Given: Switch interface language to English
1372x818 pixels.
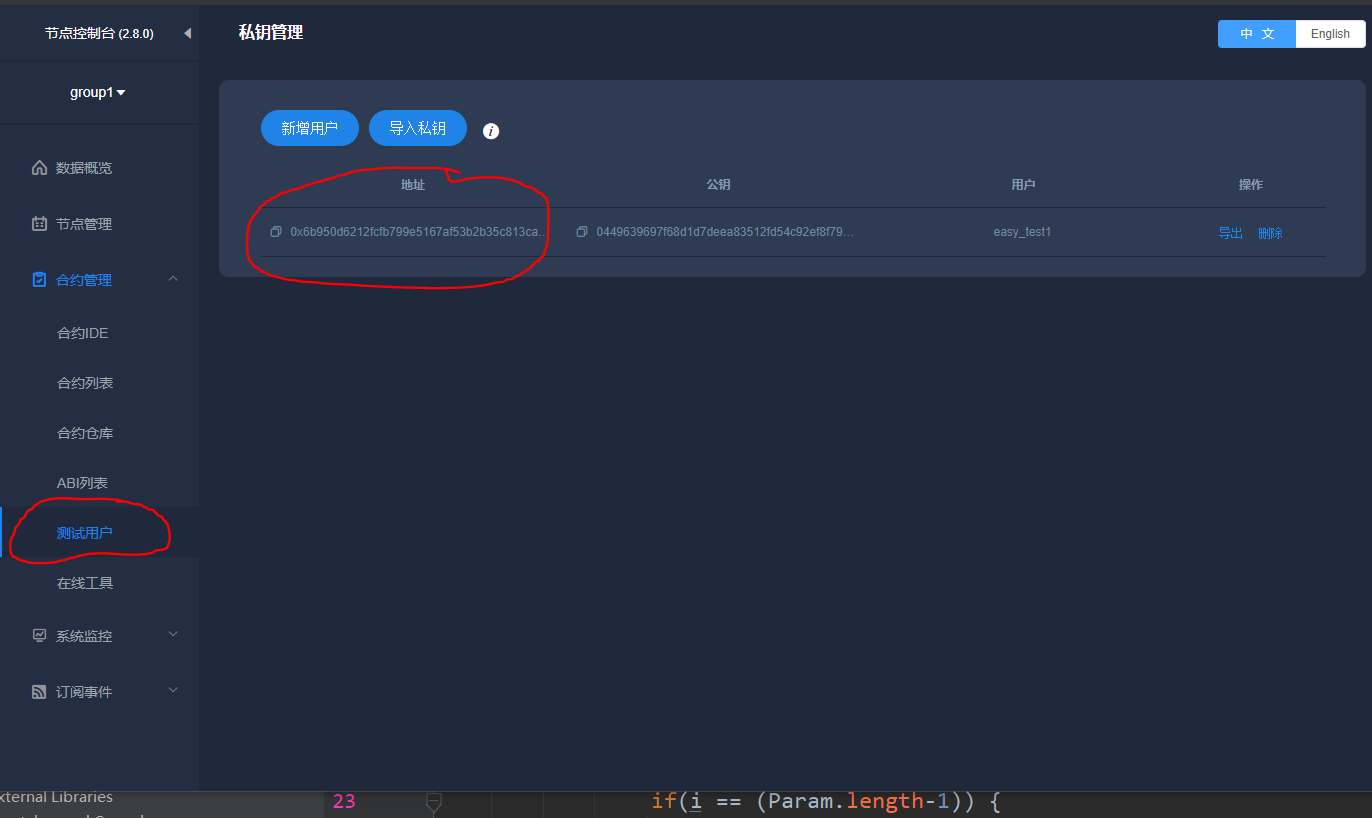Looking at the screenshot, I should (x=1330, y=33).
